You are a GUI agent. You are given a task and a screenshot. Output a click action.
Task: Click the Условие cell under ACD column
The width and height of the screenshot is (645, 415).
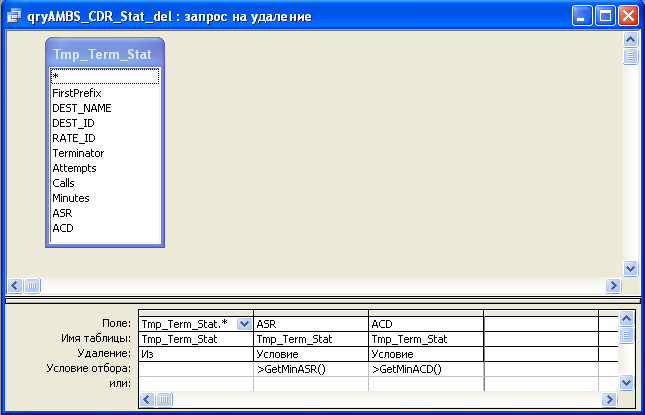425,354
